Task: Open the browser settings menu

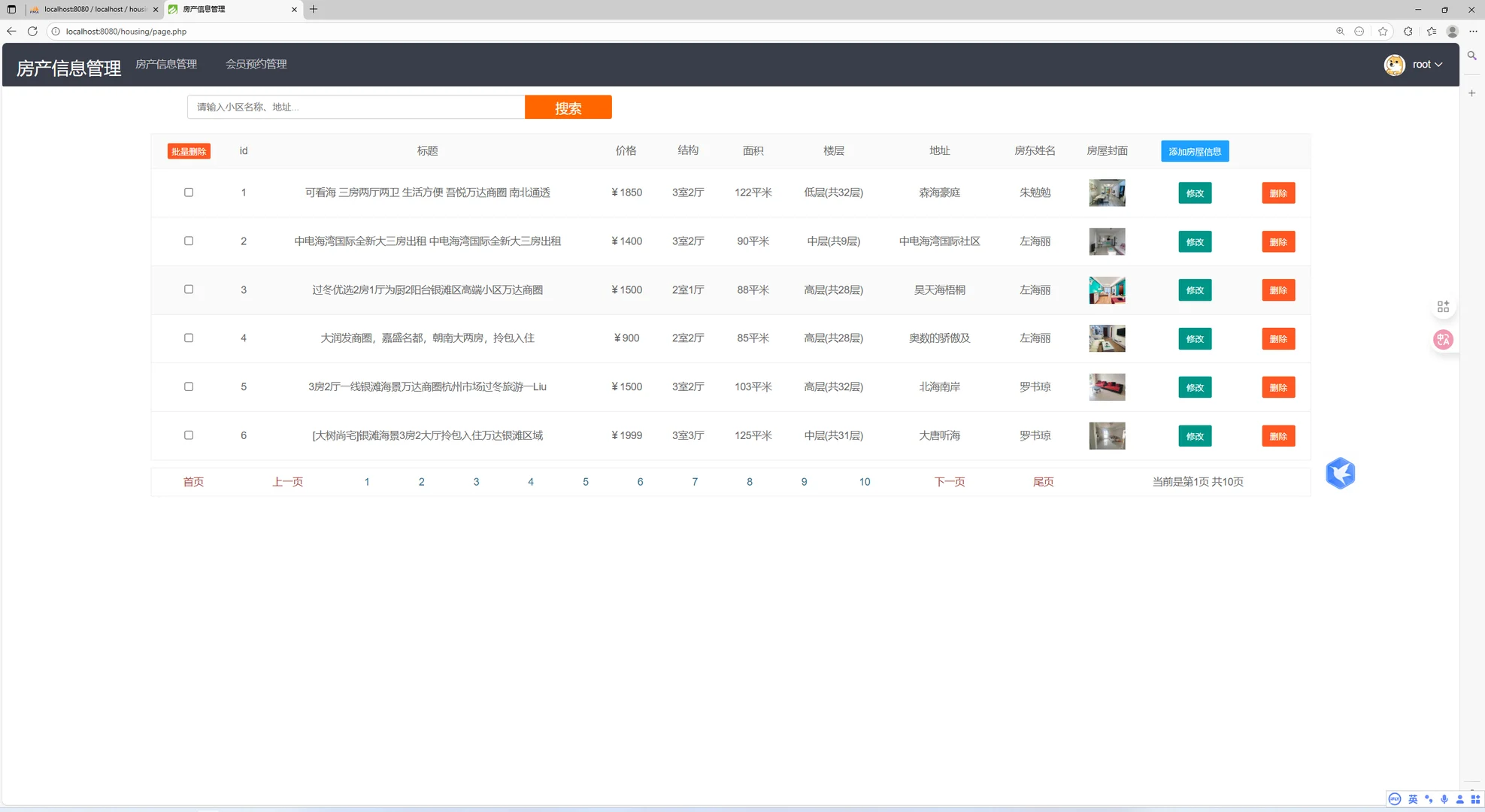Action: 1472,32
